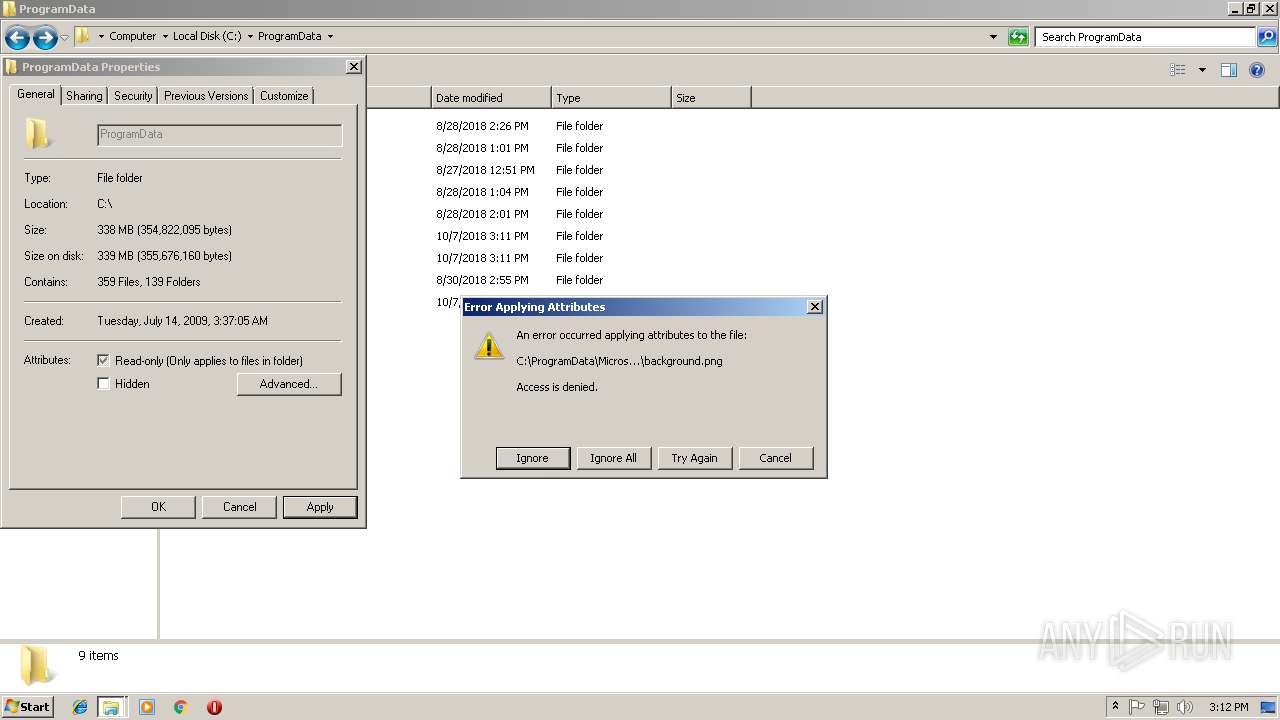This screenshot has width=1280, height=720.
Task: Sort by Size column header
Action: [711, 98]
